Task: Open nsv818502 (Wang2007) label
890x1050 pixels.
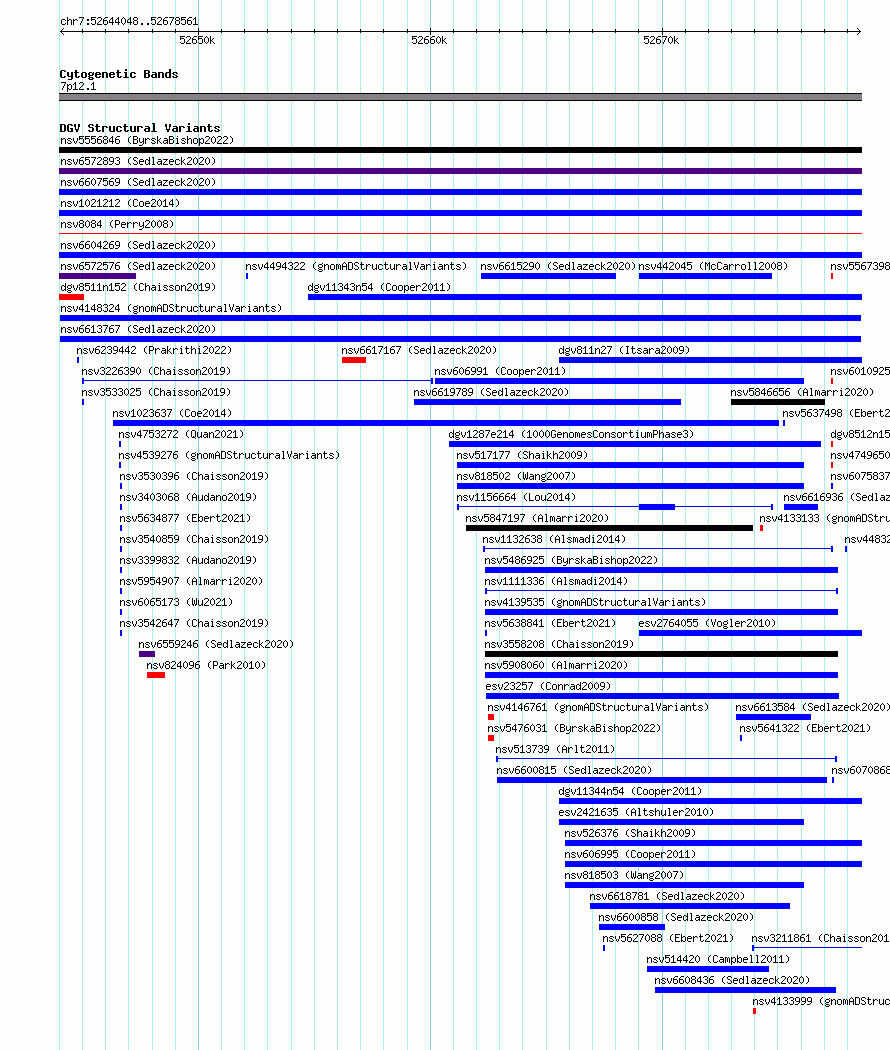Action: 516,476
